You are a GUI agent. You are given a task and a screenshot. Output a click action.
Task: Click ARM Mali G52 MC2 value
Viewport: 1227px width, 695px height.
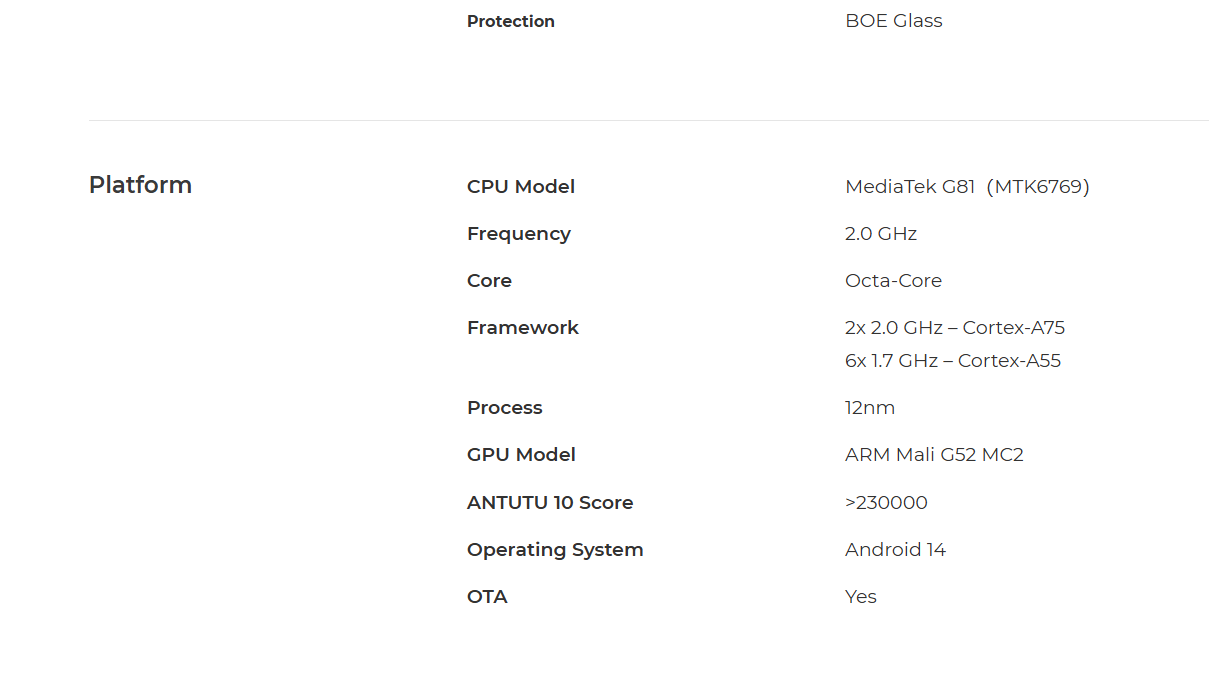pyautogui.click(x=934, y=455)
